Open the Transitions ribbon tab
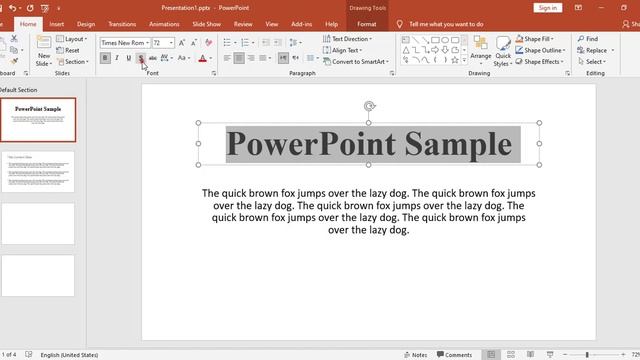 click(x=122, y=24)
